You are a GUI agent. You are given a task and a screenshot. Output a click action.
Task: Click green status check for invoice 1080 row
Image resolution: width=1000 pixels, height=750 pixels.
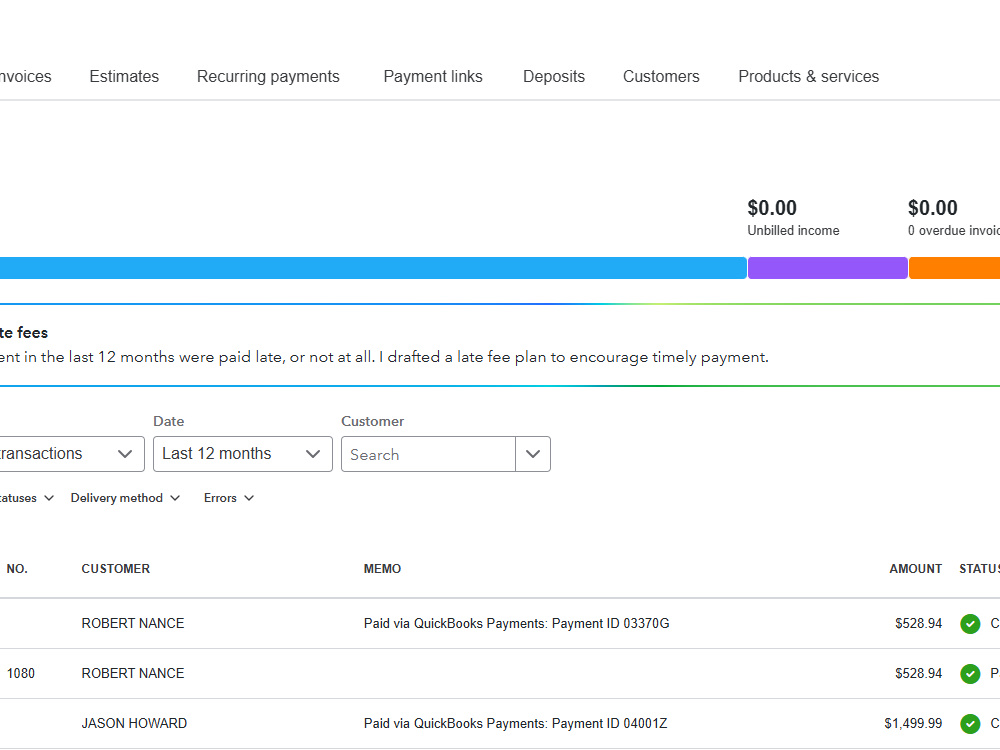pos(970,673)
